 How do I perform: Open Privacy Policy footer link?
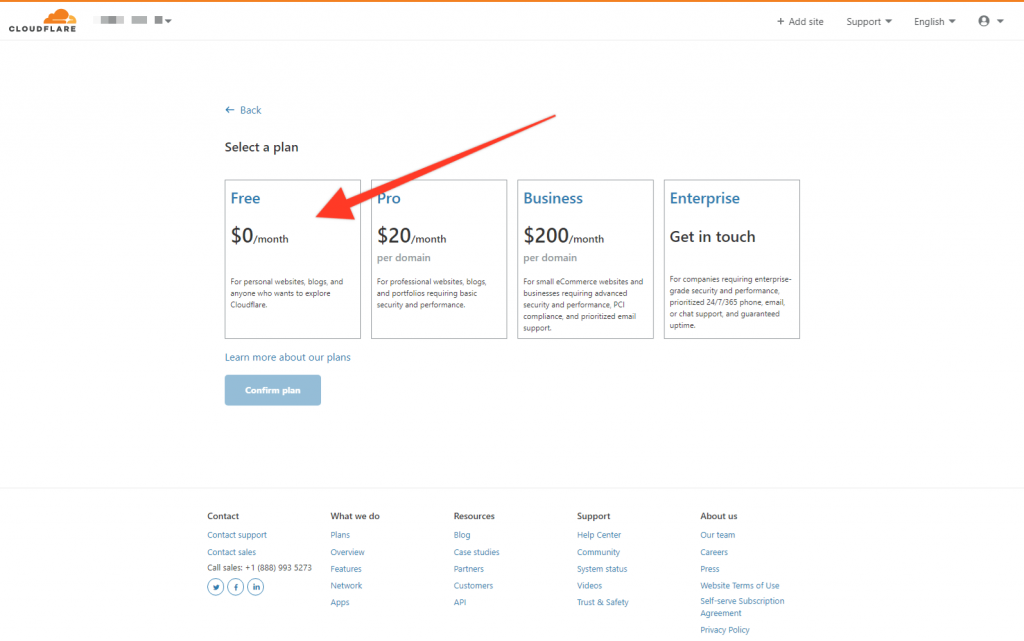click(x=724, y=630)
